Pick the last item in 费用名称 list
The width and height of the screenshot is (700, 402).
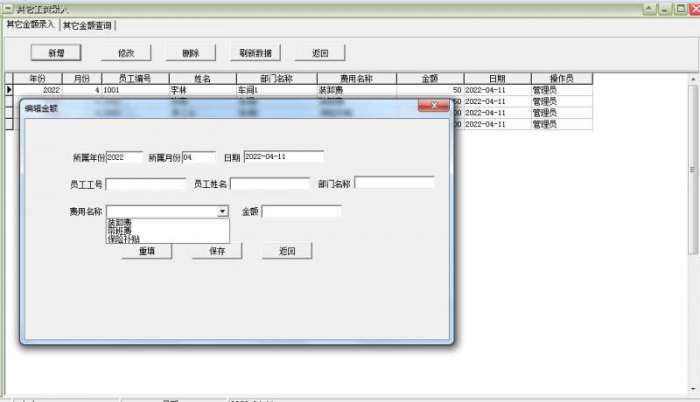(x=123, y=239)
